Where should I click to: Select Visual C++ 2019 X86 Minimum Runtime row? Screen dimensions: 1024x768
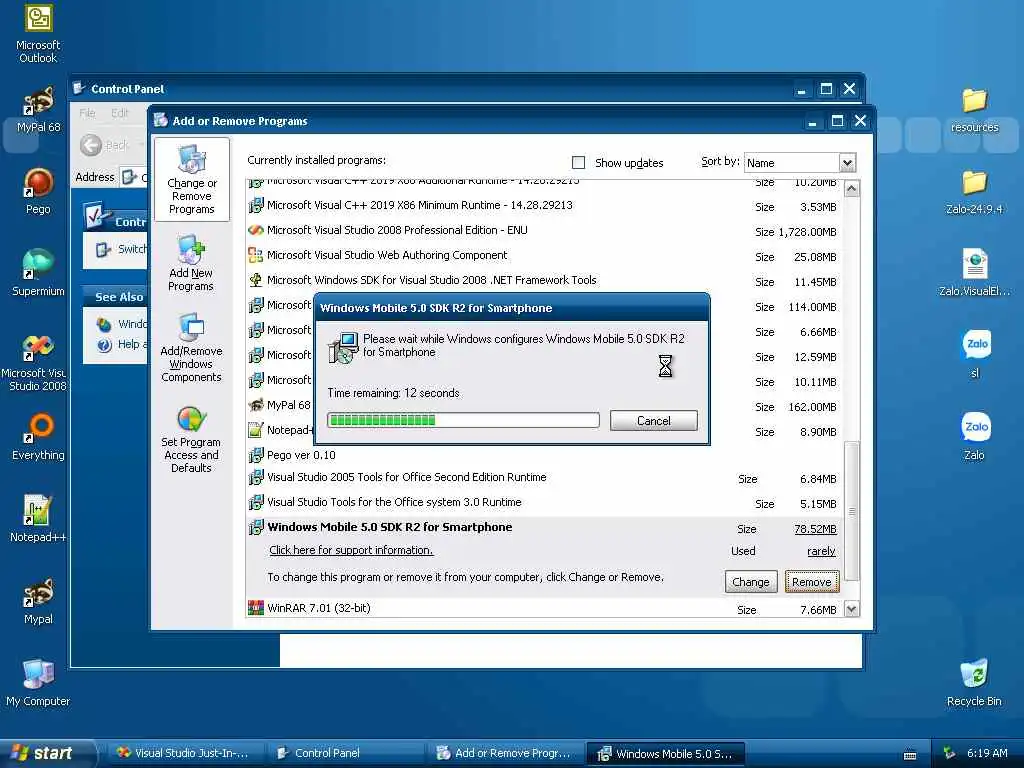coord(543,206)
